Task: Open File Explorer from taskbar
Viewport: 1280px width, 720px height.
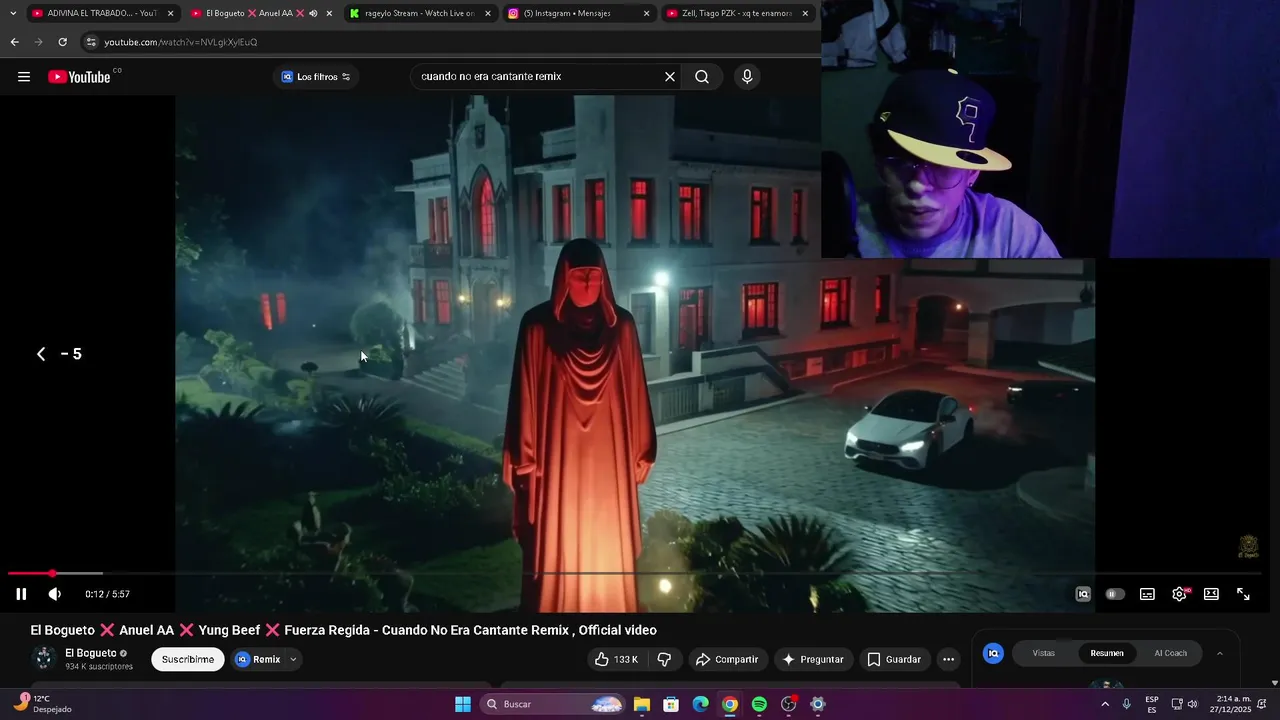Action: tap(642, 704)
